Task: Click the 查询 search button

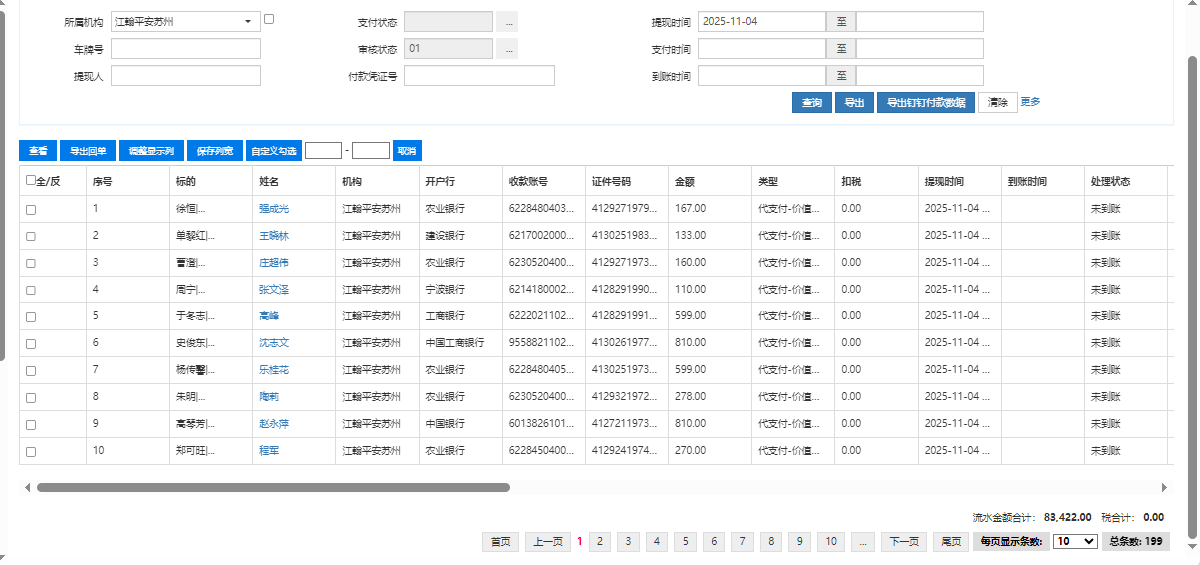Action: pos(813,103)
